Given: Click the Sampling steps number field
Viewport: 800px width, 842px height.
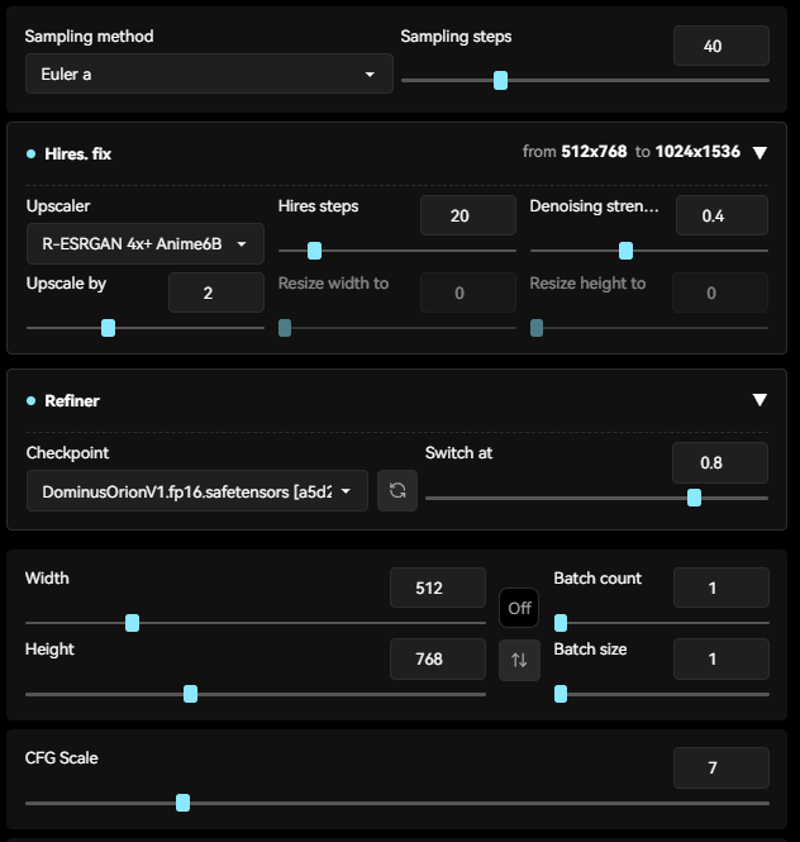Looking at the screenshot, I should (x=720, y=46).
